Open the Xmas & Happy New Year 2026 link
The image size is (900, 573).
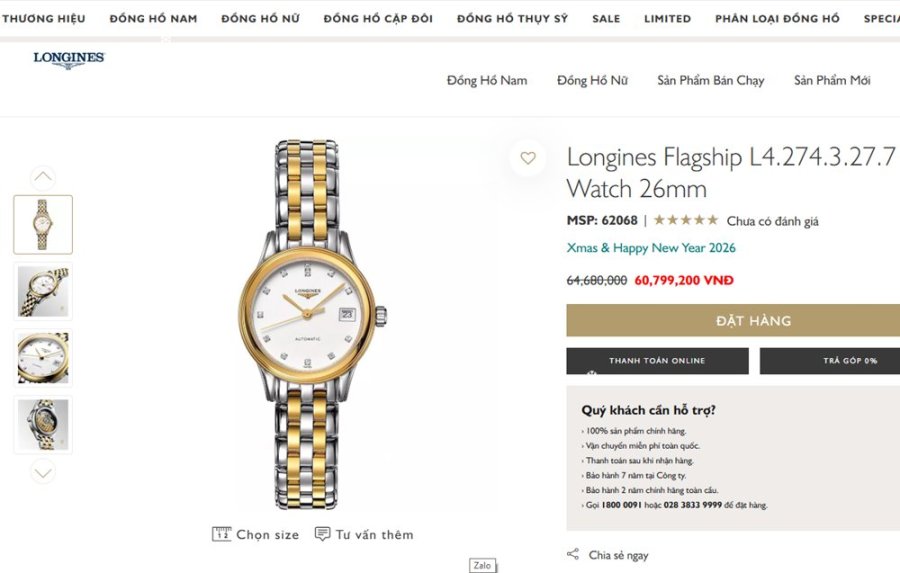tap(651, 248)
